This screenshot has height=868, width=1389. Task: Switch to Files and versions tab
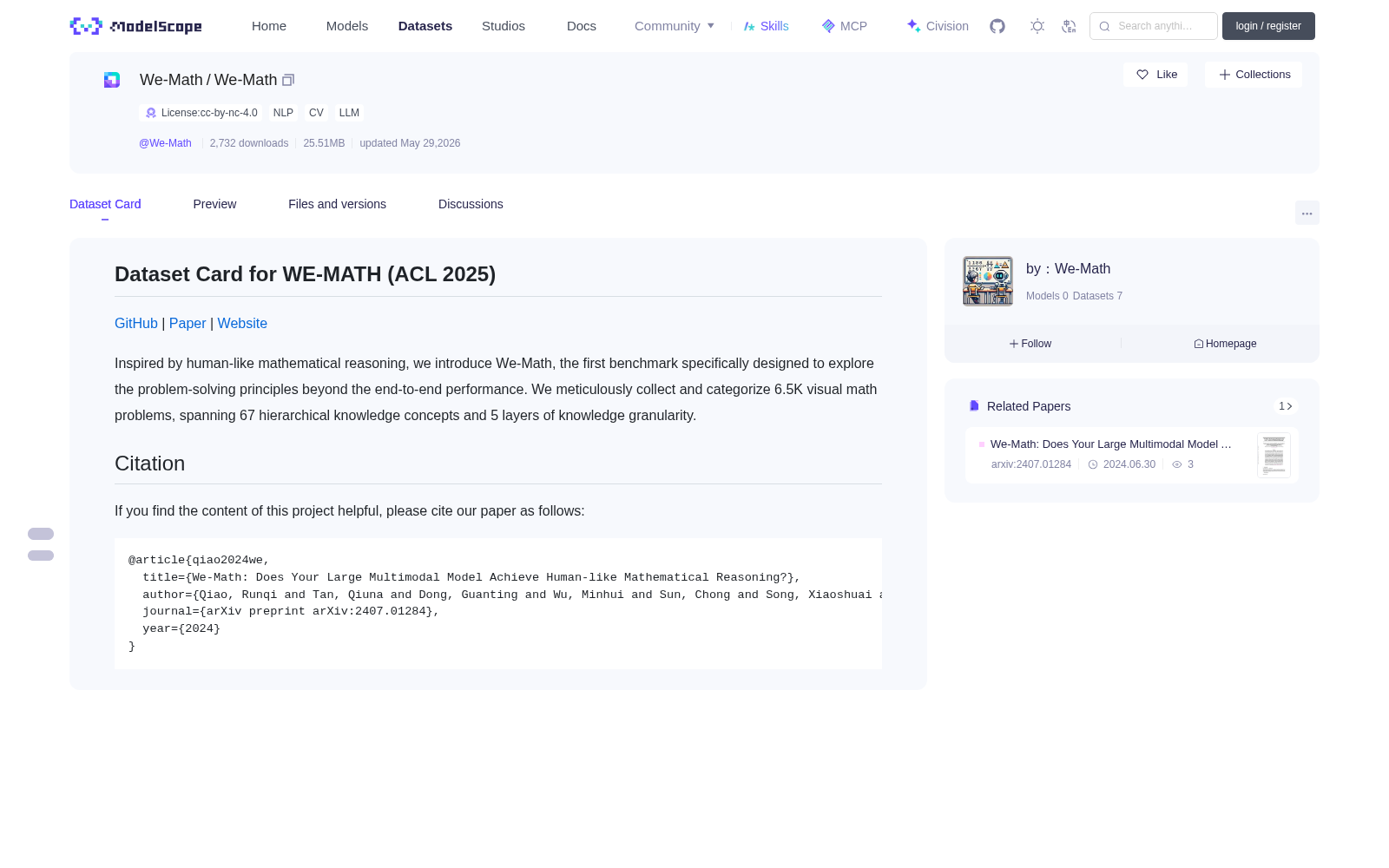click(x=337, y=204)
